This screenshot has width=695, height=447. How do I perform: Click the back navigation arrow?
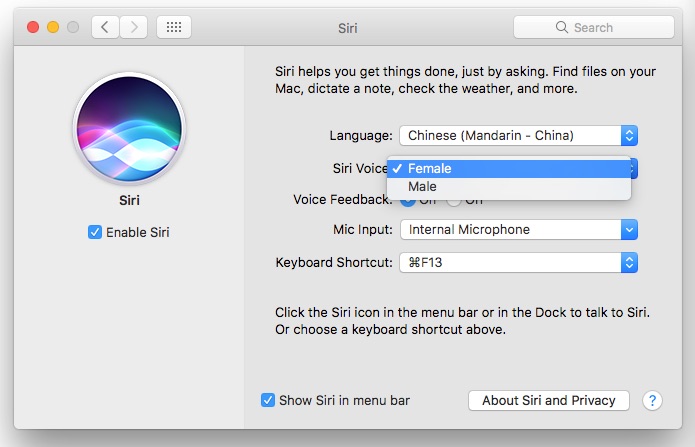pyautogui.click(x=106, y=27)
